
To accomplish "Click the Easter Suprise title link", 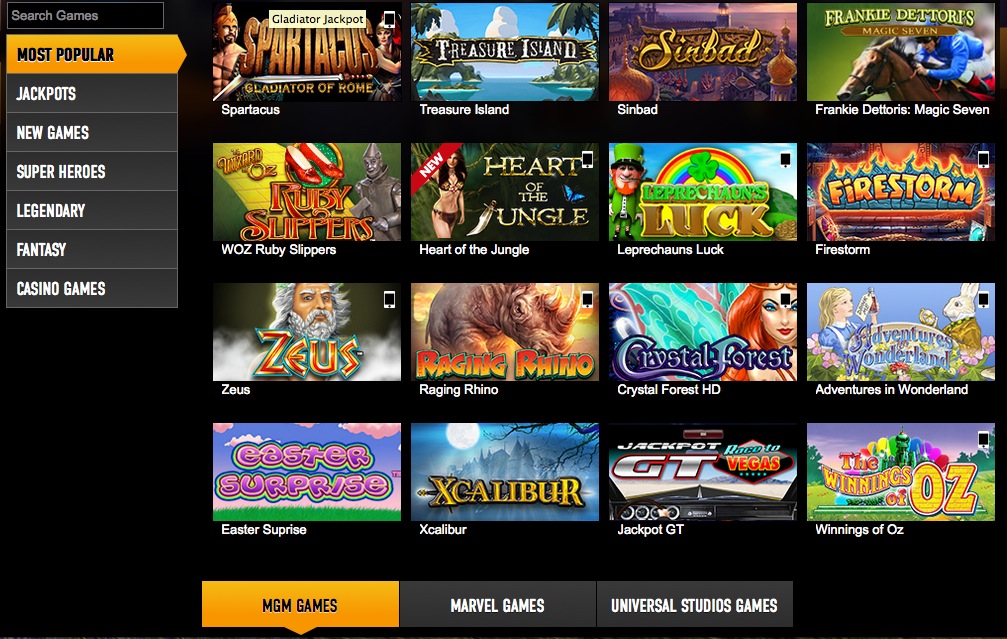I will (x=263, y=530).
